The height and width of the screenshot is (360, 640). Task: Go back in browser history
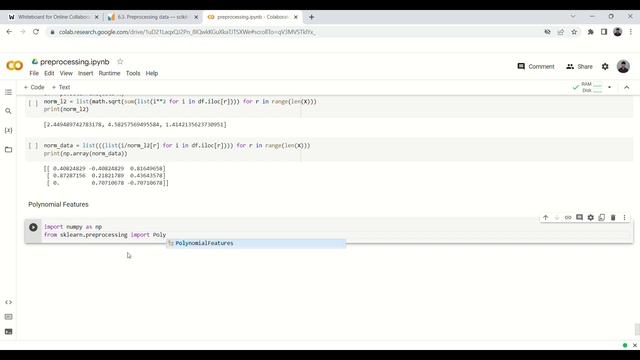tap(9, 32)
